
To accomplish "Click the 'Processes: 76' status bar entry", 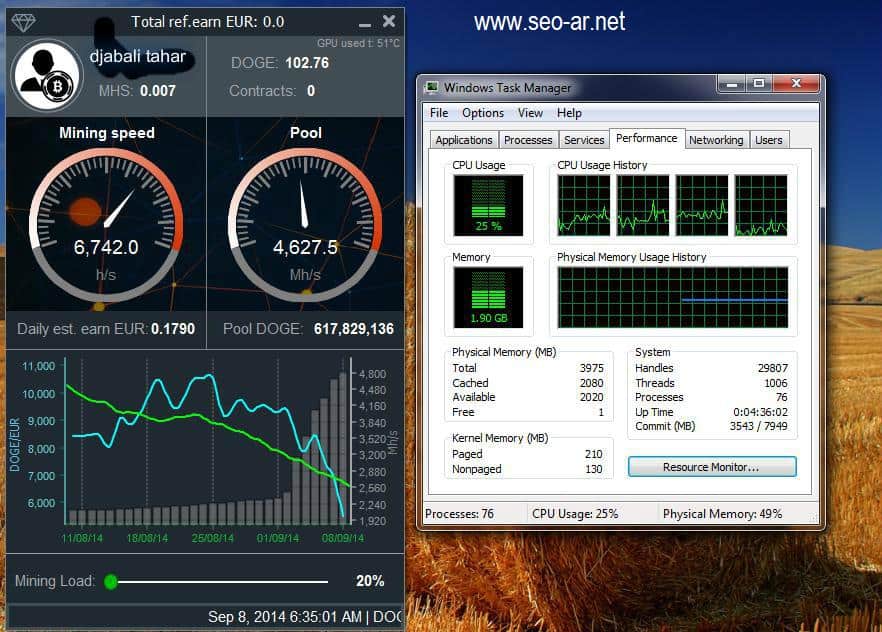I will pyautogui.click(x=460, y=514).
